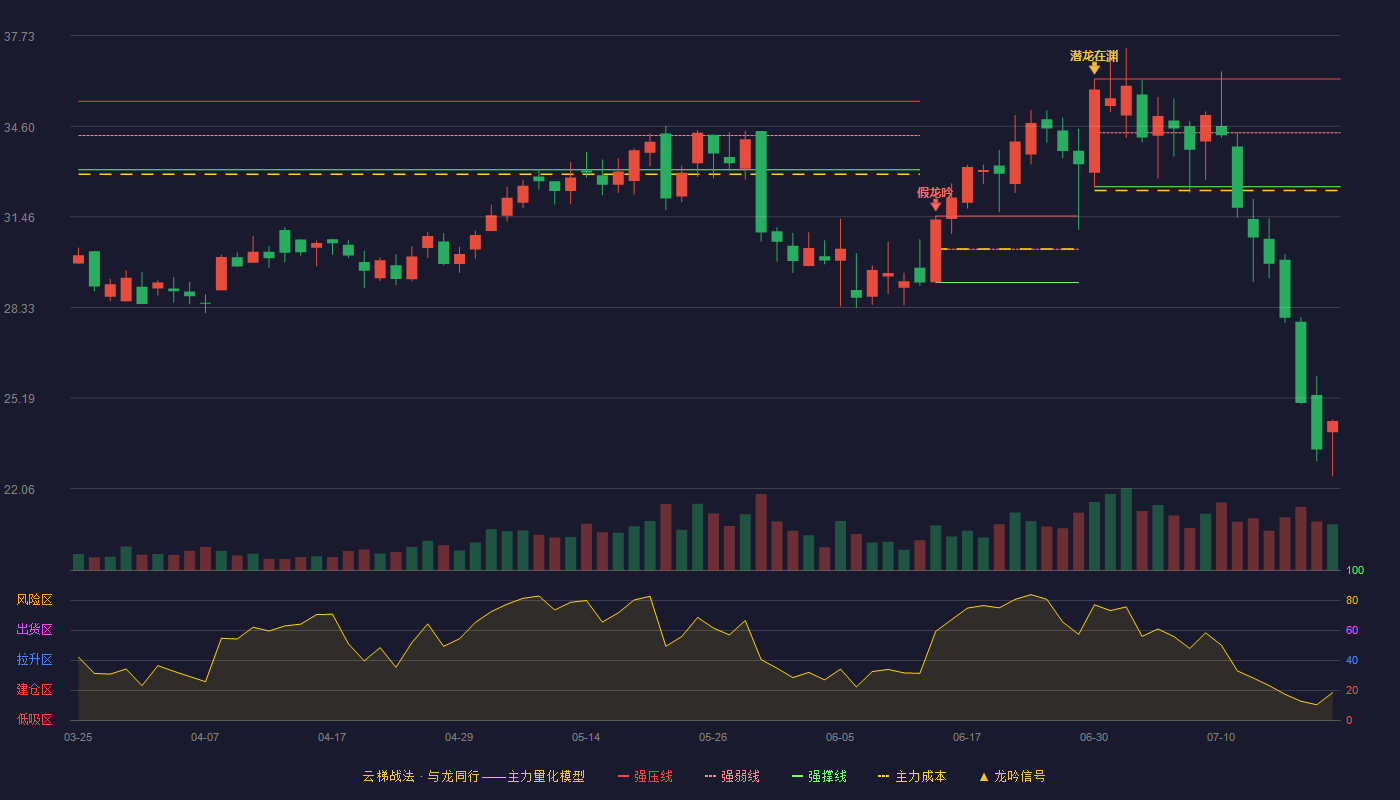Click the 60 indicator scale label
The width and height of the screenshot is (1400, 800).
pos(1352,631)
